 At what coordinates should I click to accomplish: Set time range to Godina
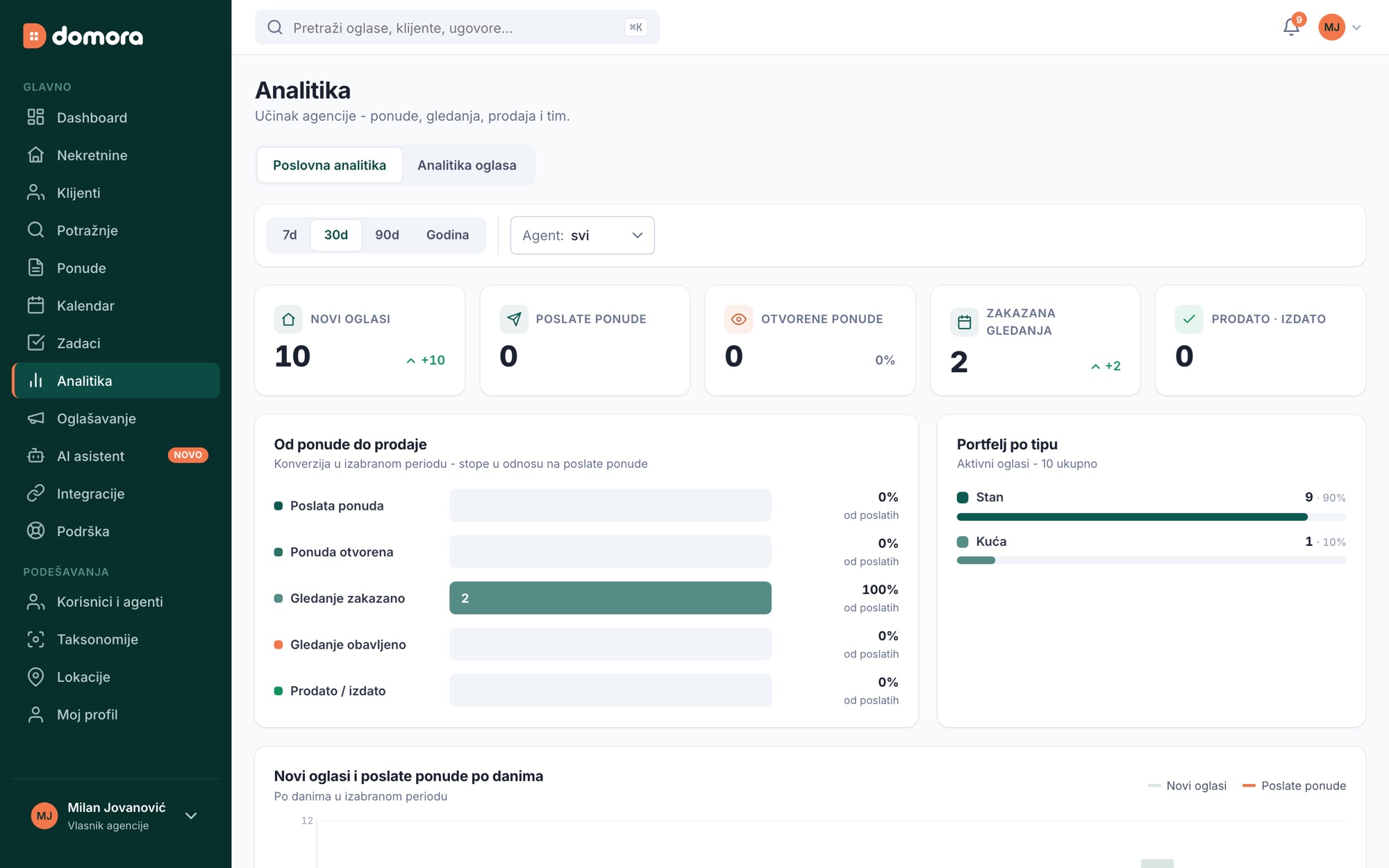click(x=447, y=235)
